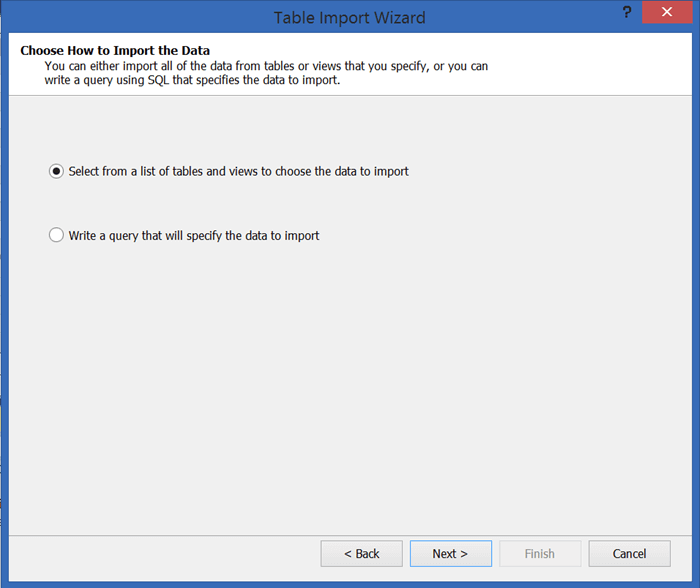The image size is (700, 588).
Task: Click the description line starting "You can either import"
Action: point(266,66)
